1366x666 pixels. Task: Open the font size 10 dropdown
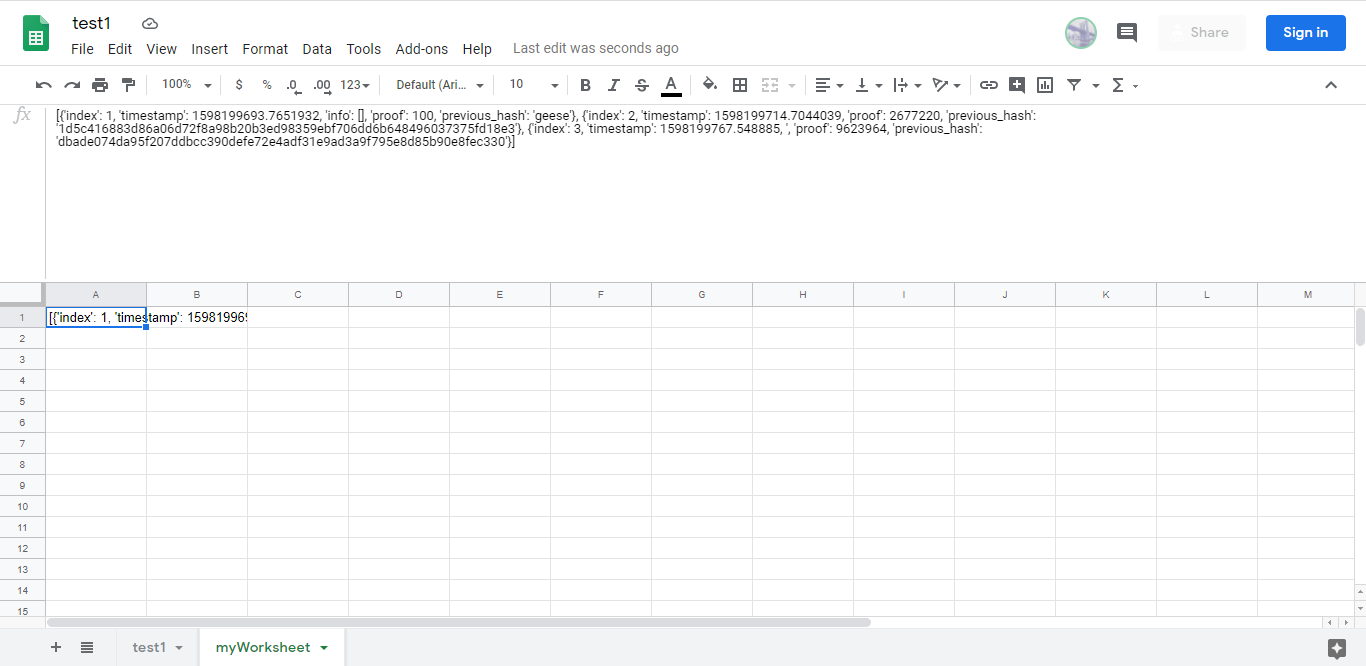pos(533,85)
